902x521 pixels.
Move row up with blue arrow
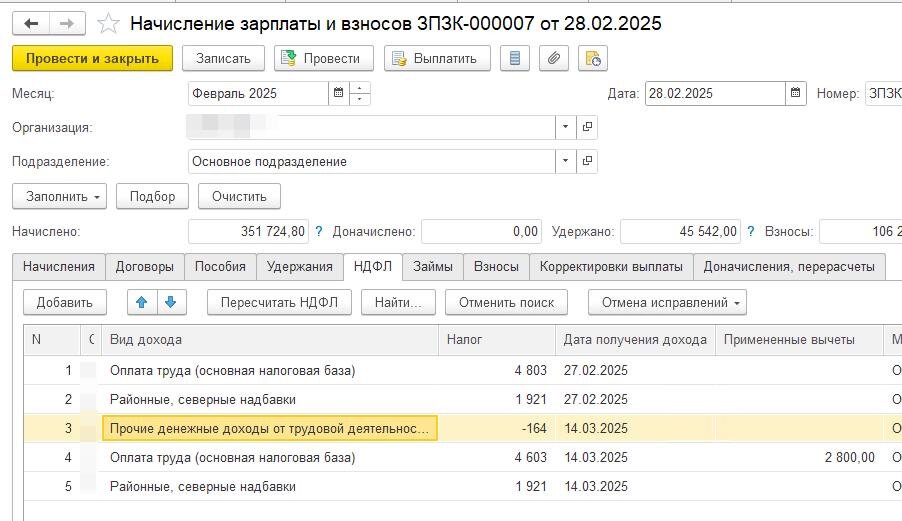[142, 302]
